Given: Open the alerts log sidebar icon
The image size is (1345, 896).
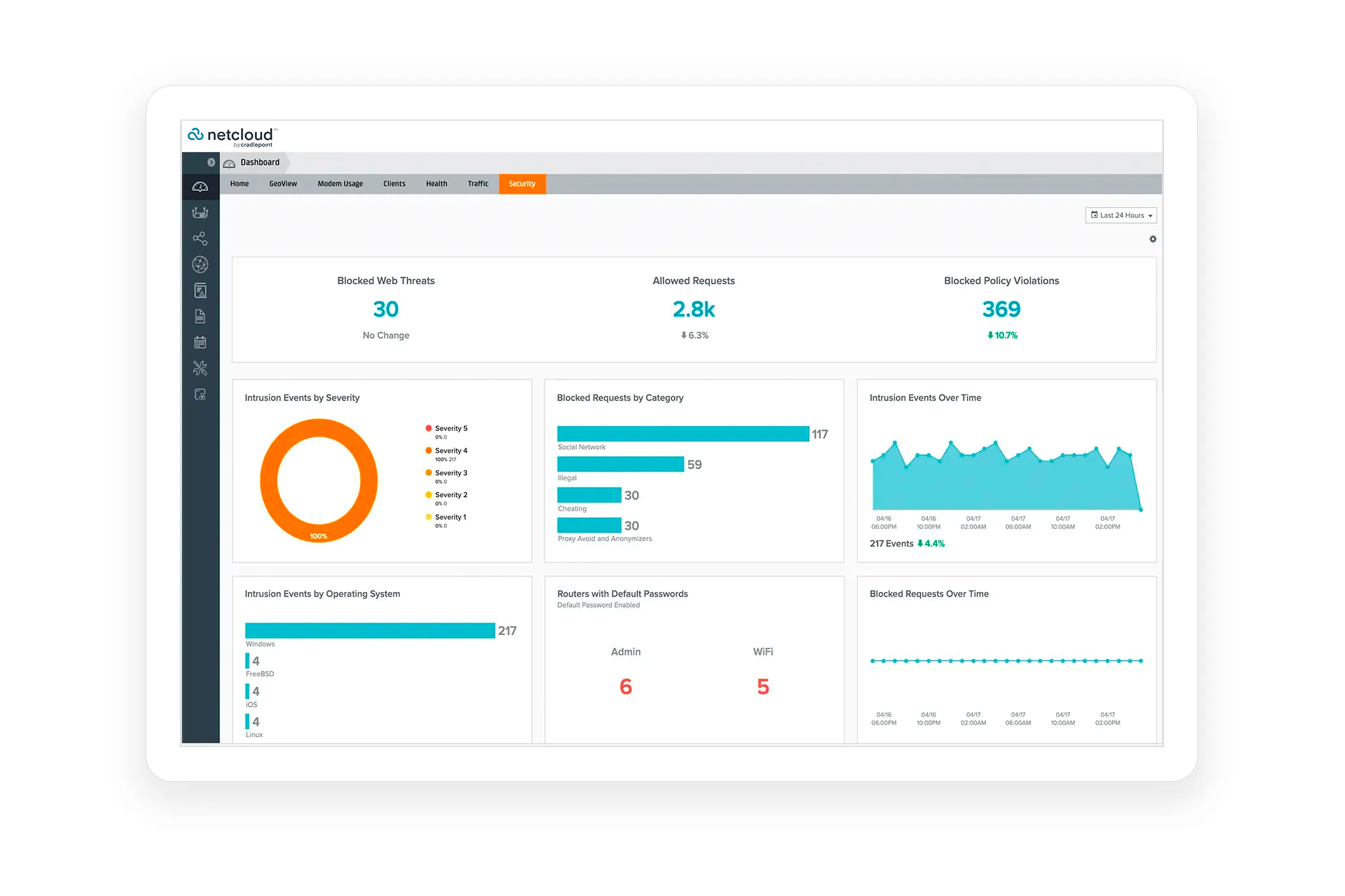Looking at the screenshot, I should click(200, 291).
